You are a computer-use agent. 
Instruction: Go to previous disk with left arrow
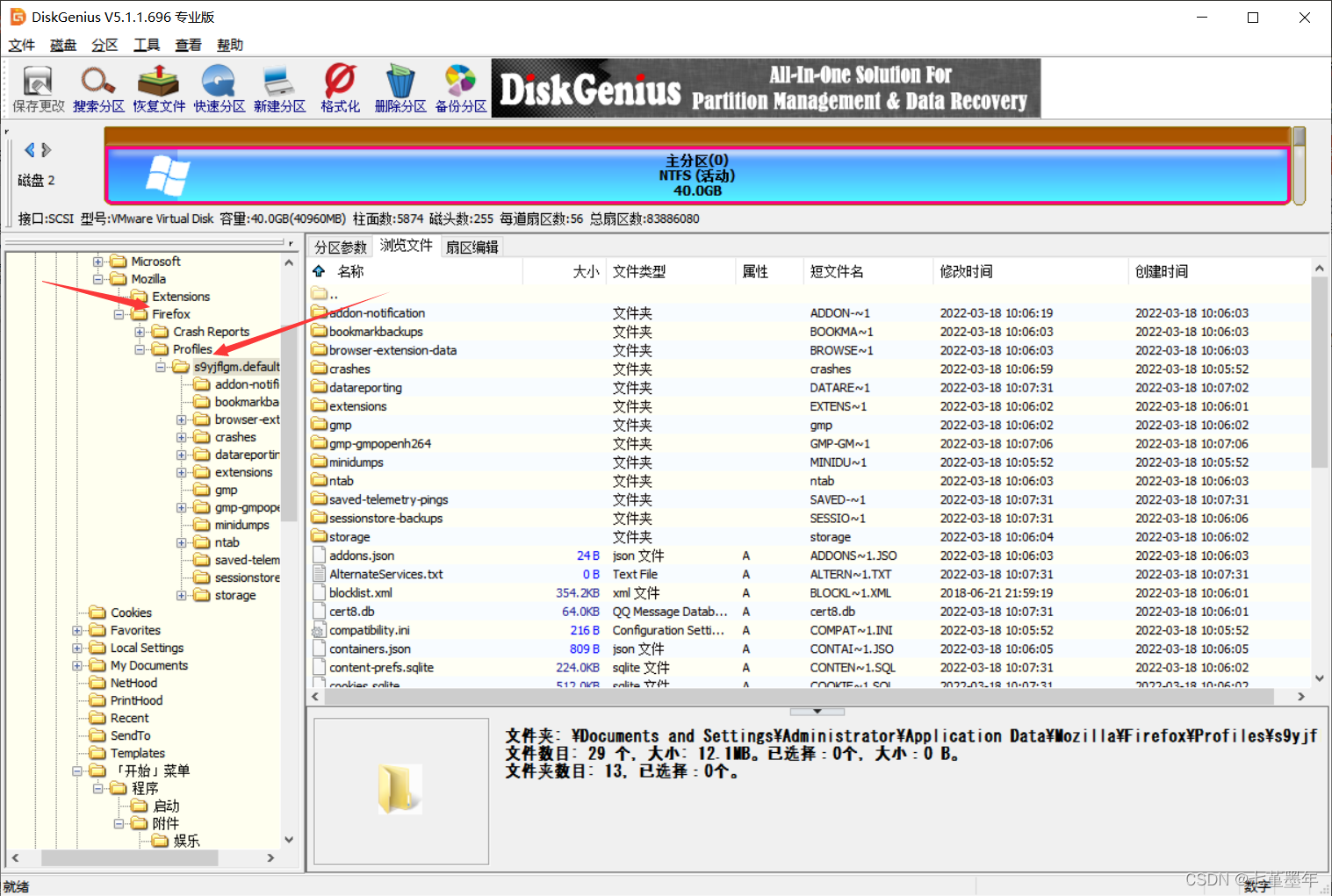[x=30, y=150]
